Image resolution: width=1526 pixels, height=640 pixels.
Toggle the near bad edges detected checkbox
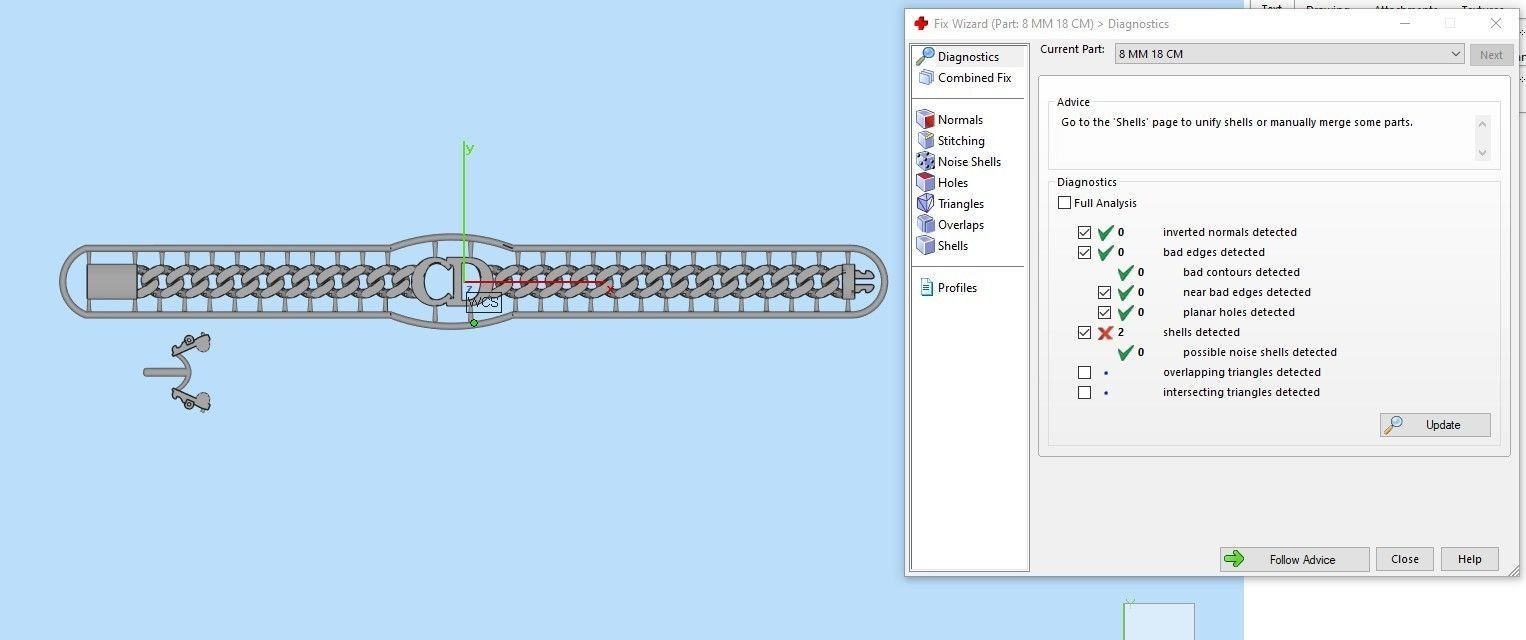[1104, 292]
